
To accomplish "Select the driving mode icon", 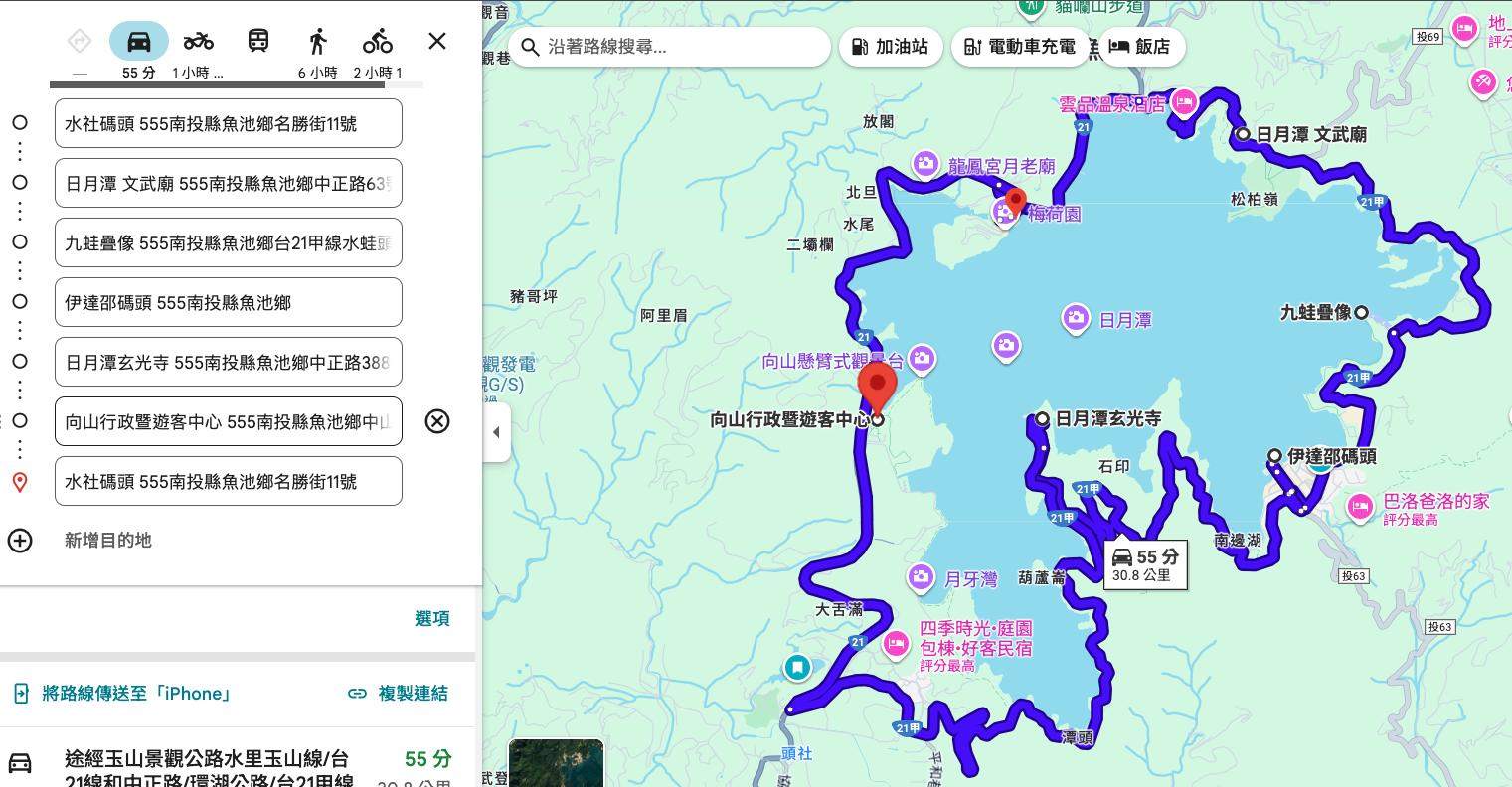I will click(x=138, y=40).
